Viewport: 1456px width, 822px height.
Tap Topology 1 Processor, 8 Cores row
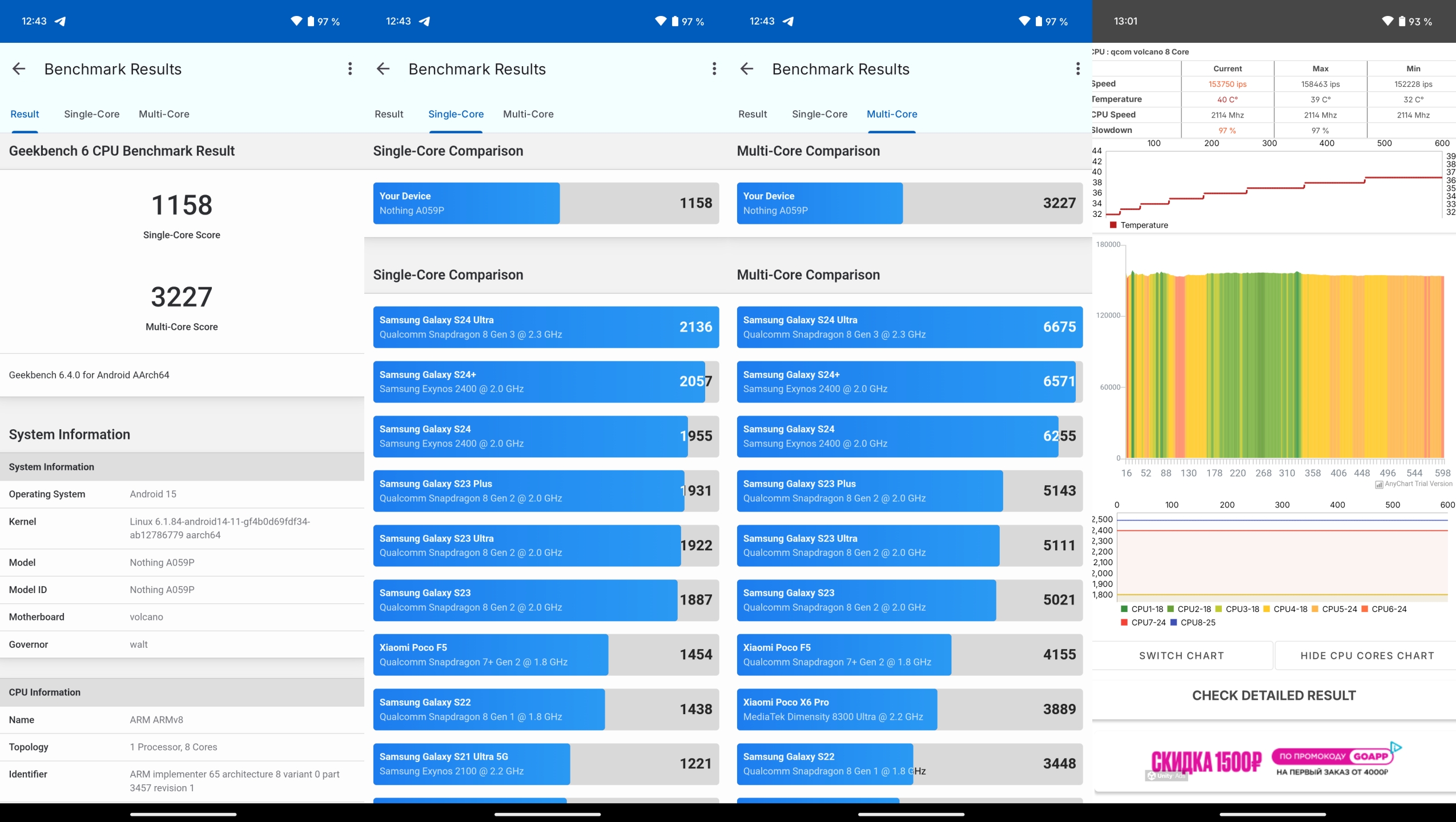point(182,747)
